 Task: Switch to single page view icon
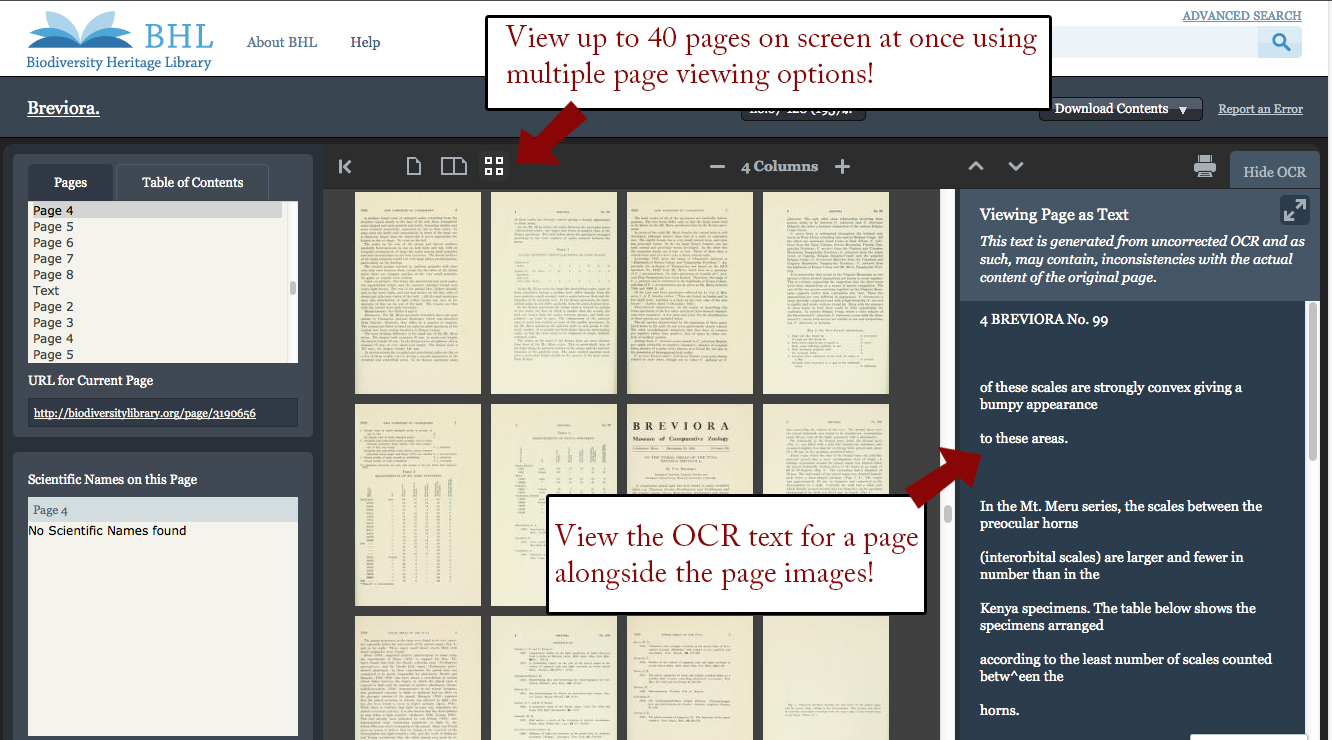(x=414, y=167)
